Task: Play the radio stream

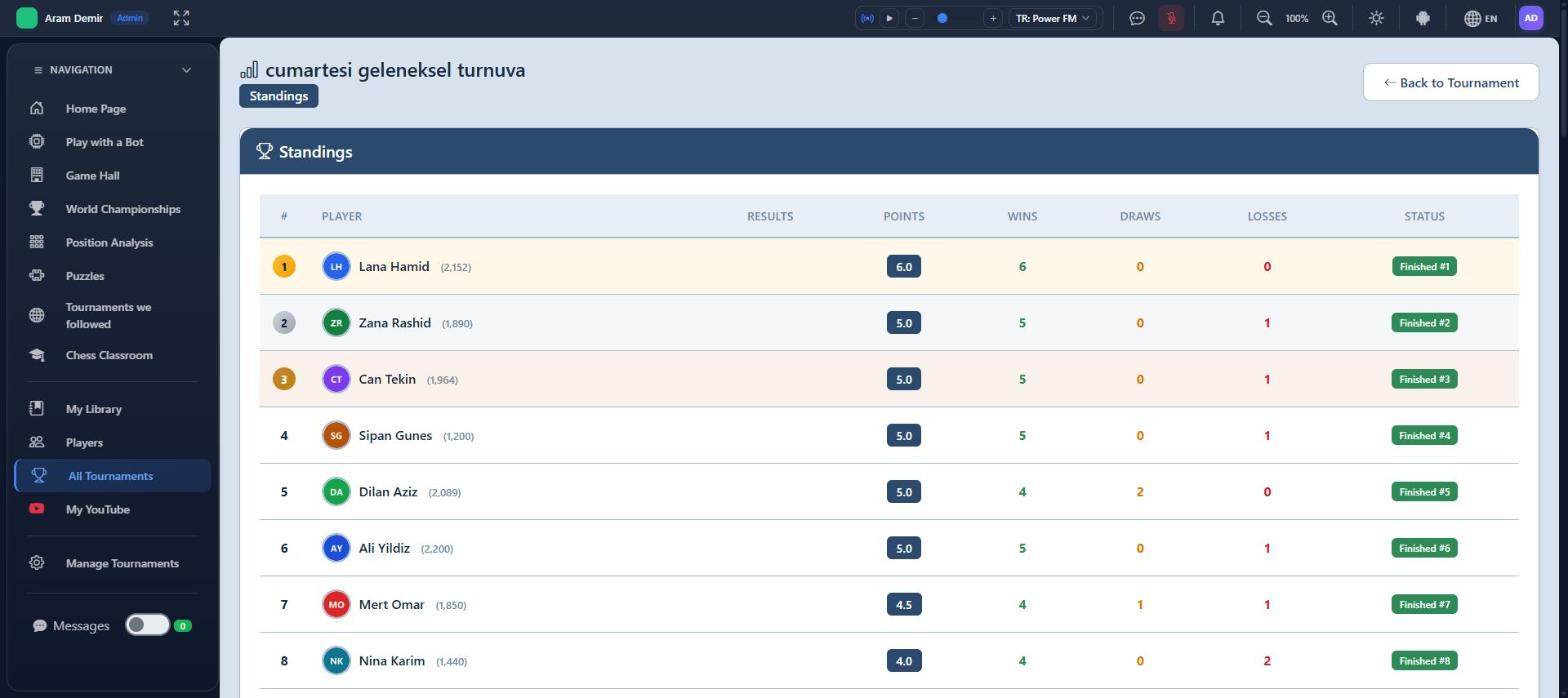Action: tap(889, 18)
